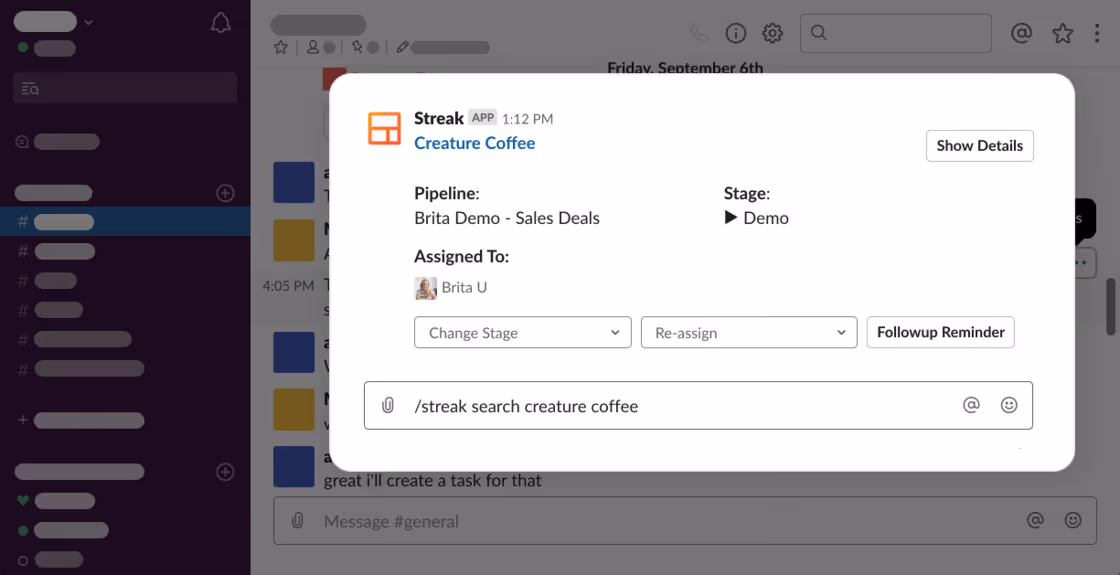Click the APP badge beside Streak

pyautogui.click(x=483, y=118)
